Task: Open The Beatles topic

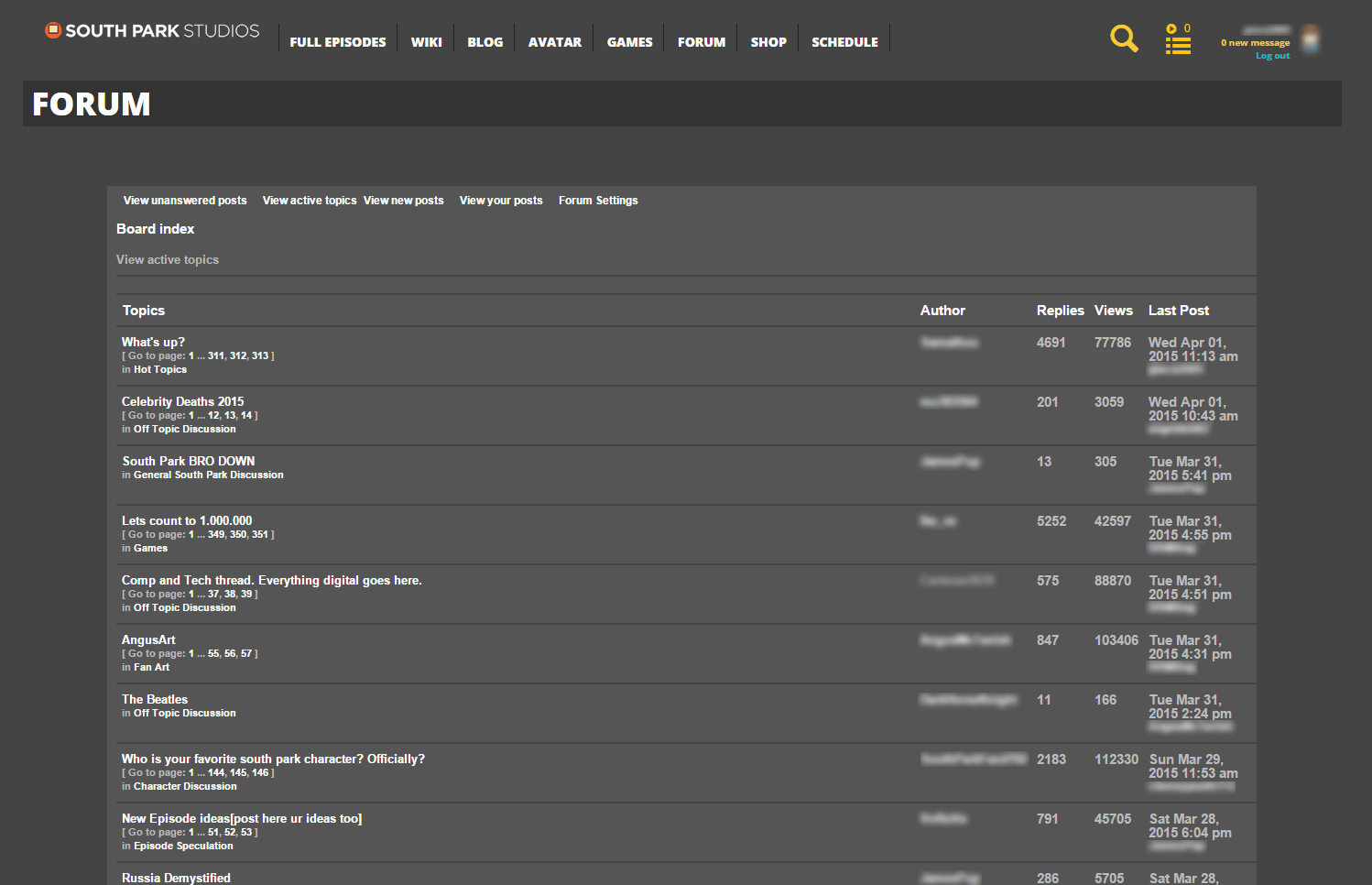Action: tap(155, 700)
